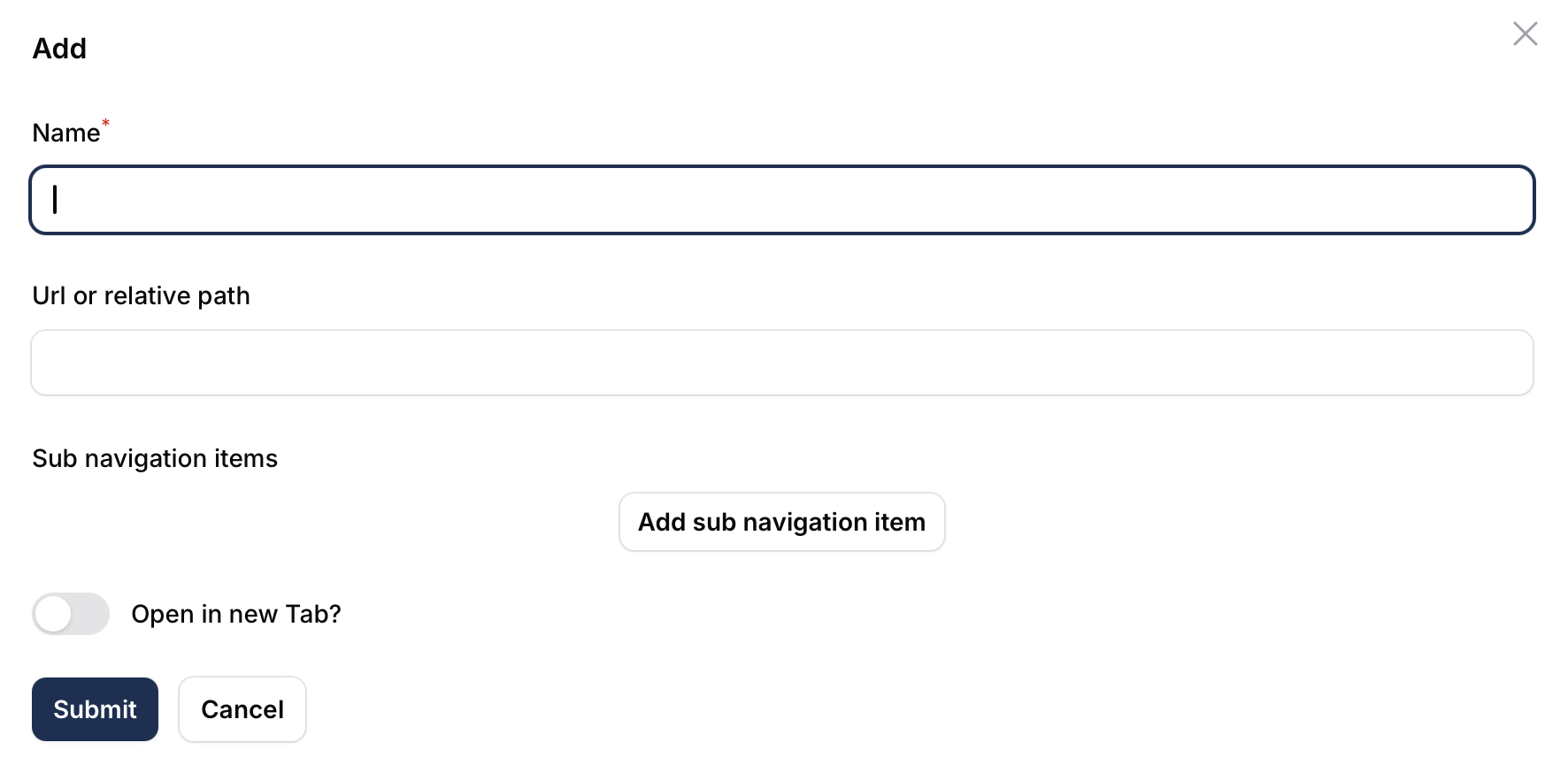Click the Sub navigation items heading

click(x=155, y=458)
